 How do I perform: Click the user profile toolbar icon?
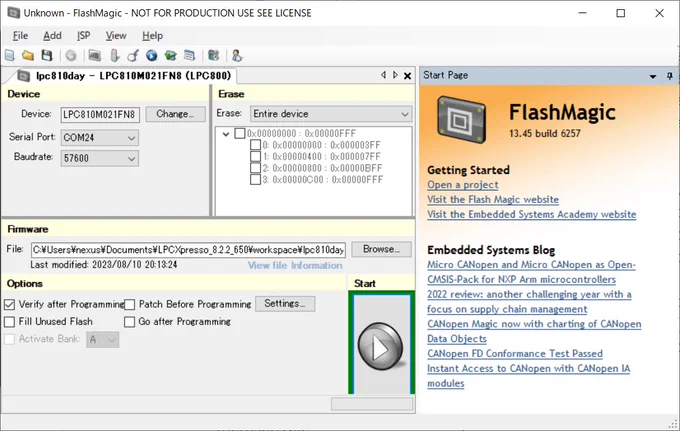click(237, 56)
